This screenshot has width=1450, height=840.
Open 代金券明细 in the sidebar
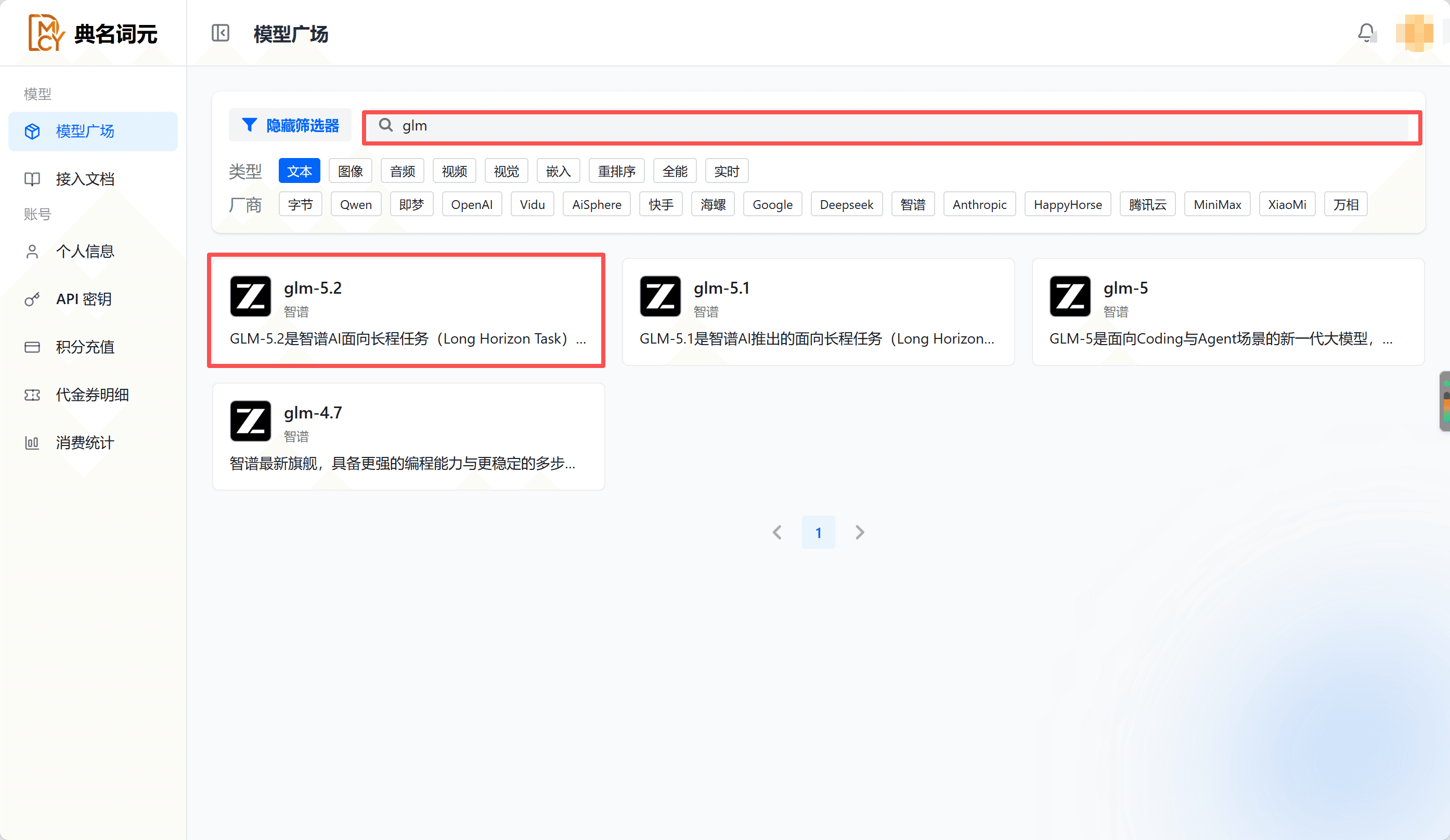pos(93,395)
